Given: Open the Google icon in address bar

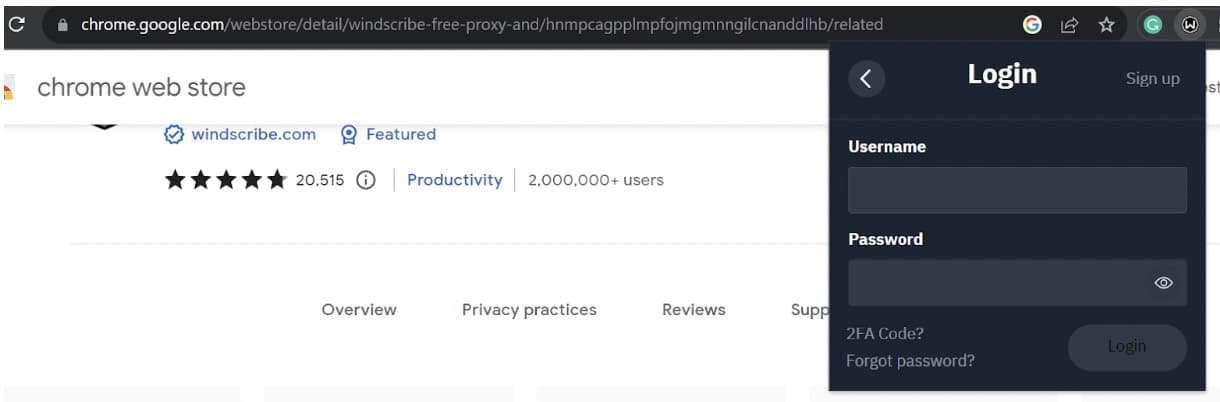Looking at the screenshot, I should click(1033, 25).
